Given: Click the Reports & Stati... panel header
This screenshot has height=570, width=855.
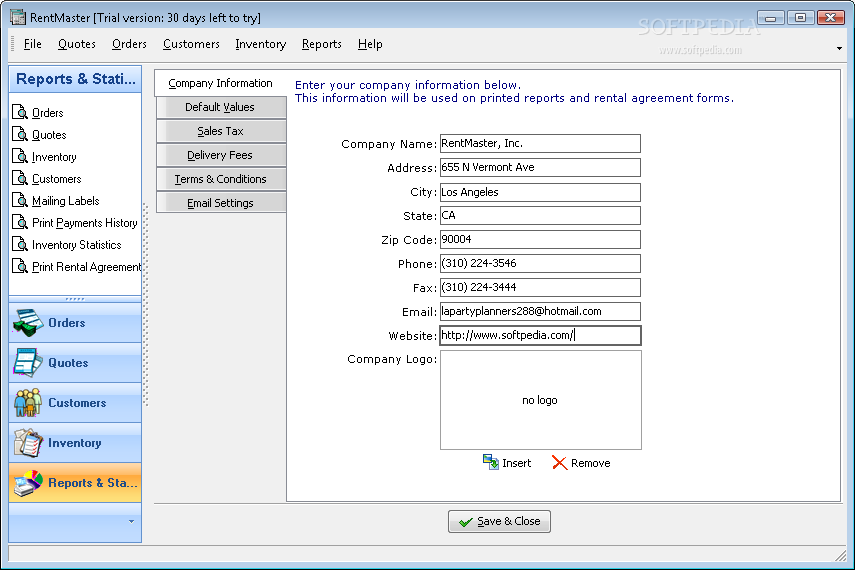Looking at the screenshot, I should [75, 79].
